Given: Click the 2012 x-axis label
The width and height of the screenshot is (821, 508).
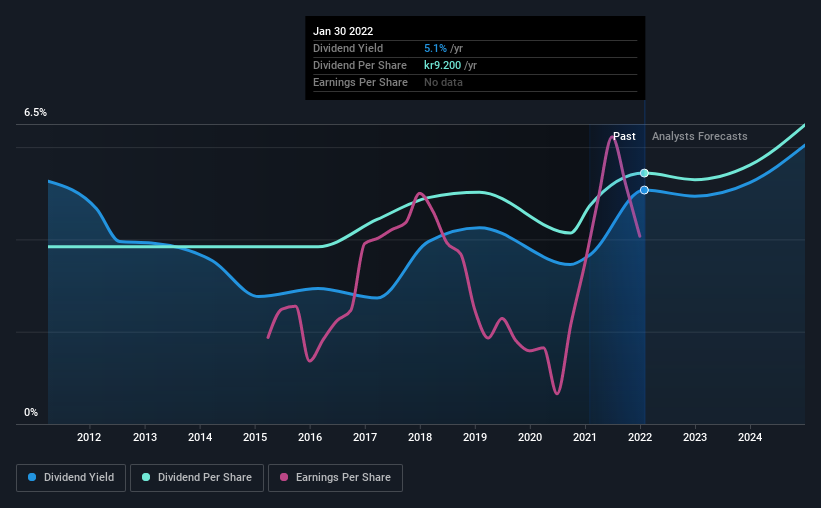Looking at the screenshot, I should (89, 437).
